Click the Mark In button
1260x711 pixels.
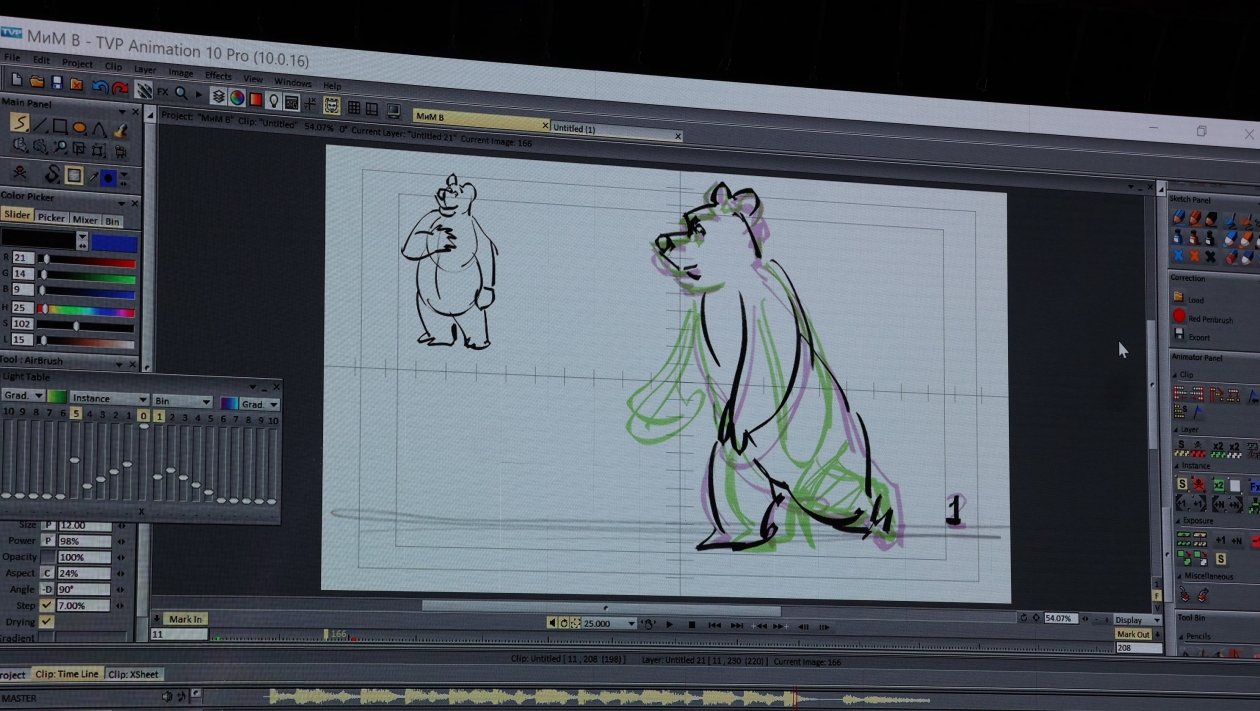[185, 619]
